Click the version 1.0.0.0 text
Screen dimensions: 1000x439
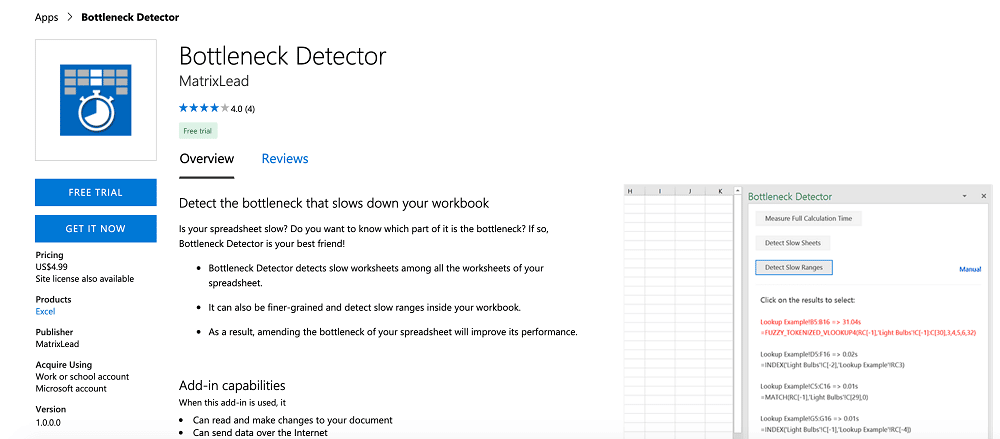[48, 422]
